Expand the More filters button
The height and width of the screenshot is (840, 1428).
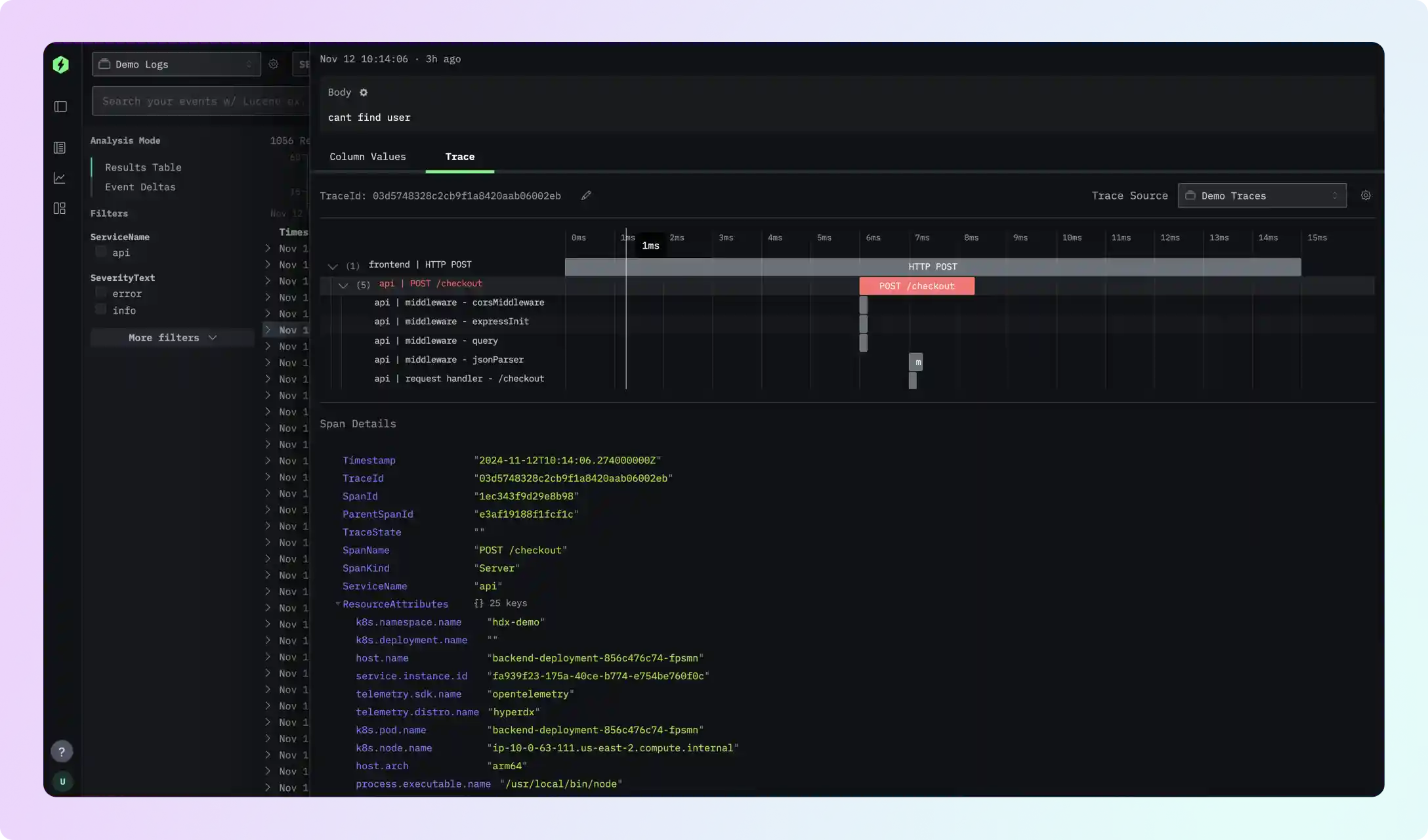point(172,337)
